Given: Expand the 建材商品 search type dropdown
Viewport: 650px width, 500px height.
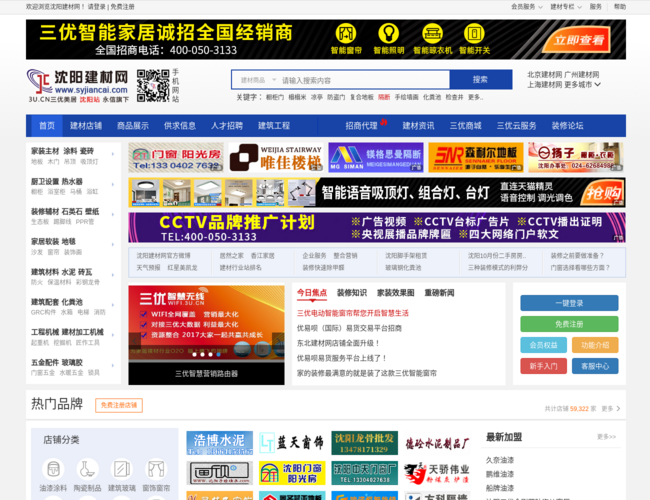Looking at the screenshot, I should [x=255, y=80].
